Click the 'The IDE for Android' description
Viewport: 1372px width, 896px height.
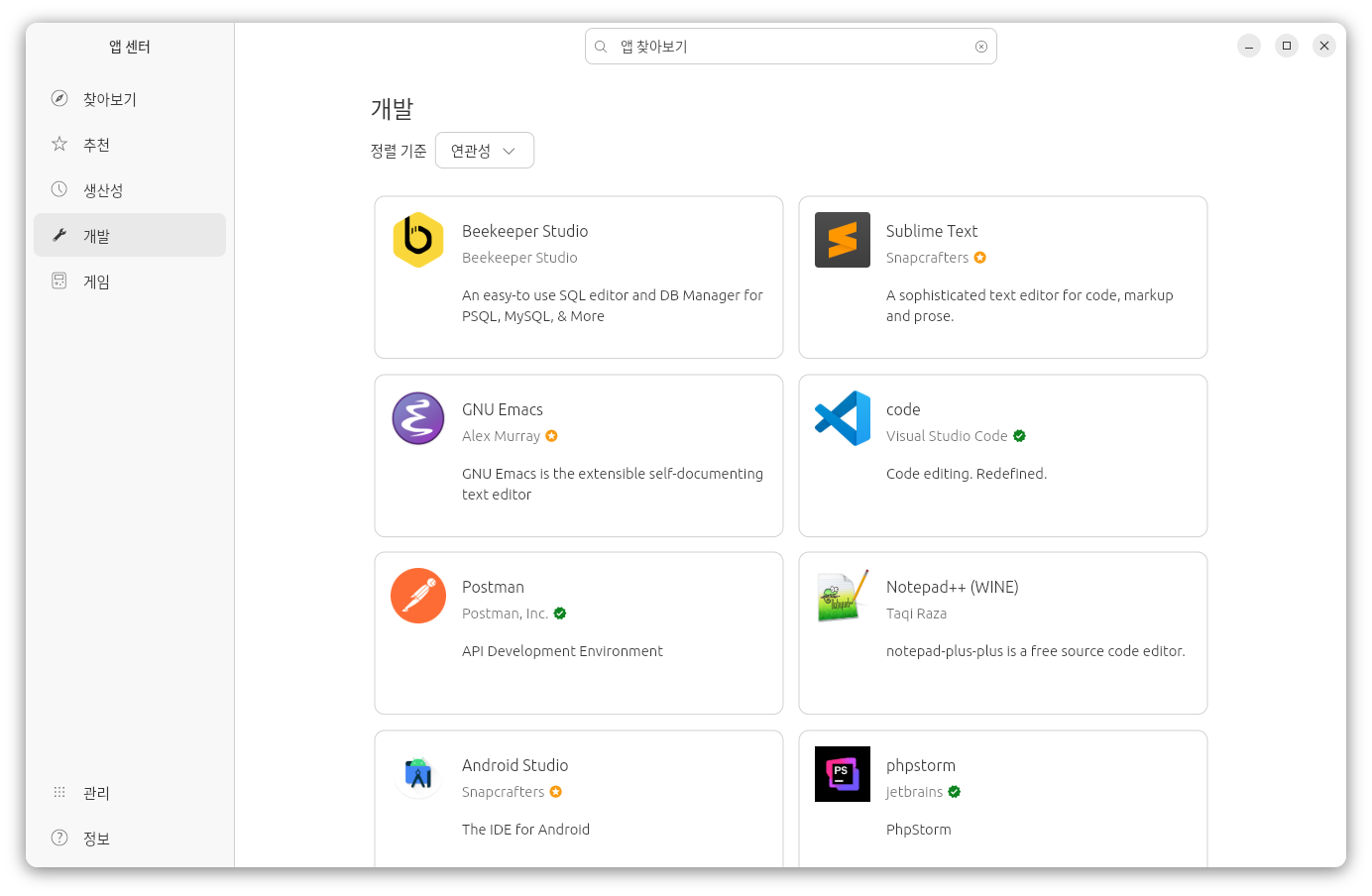pos(525,830)
